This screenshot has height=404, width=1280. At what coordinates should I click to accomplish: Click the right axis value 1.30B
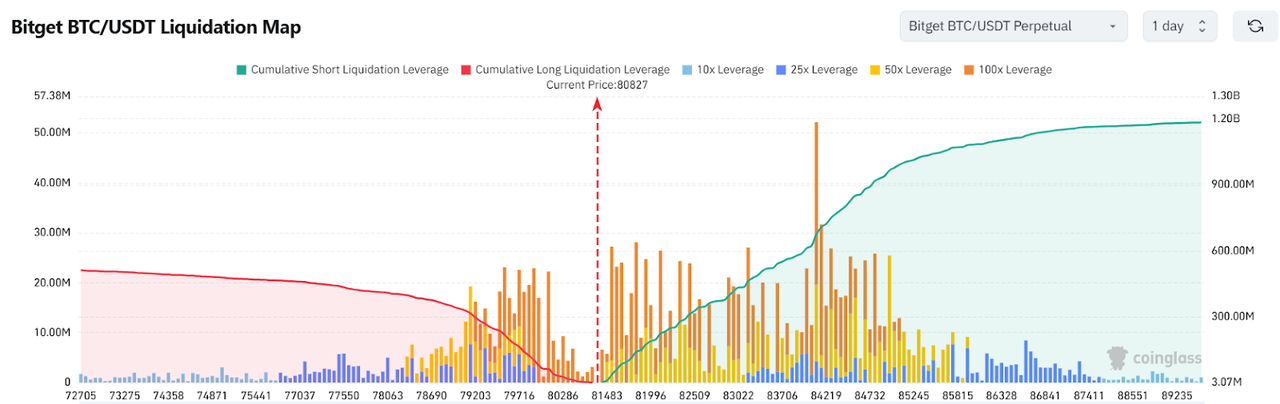[x=1225, y=96]
